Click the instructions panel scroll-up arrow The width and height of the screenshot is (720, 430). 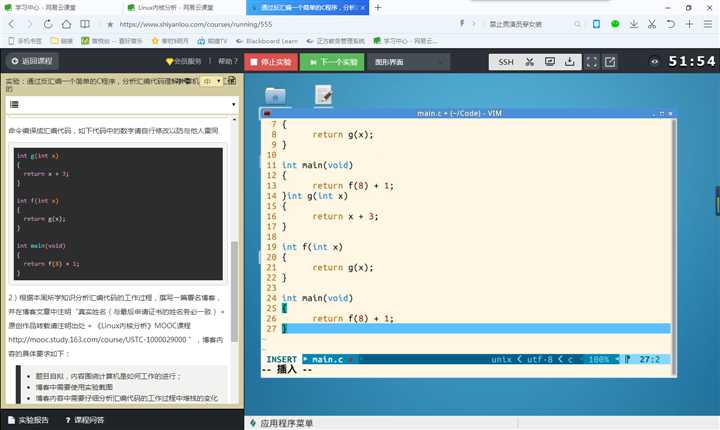click(235, 119)
